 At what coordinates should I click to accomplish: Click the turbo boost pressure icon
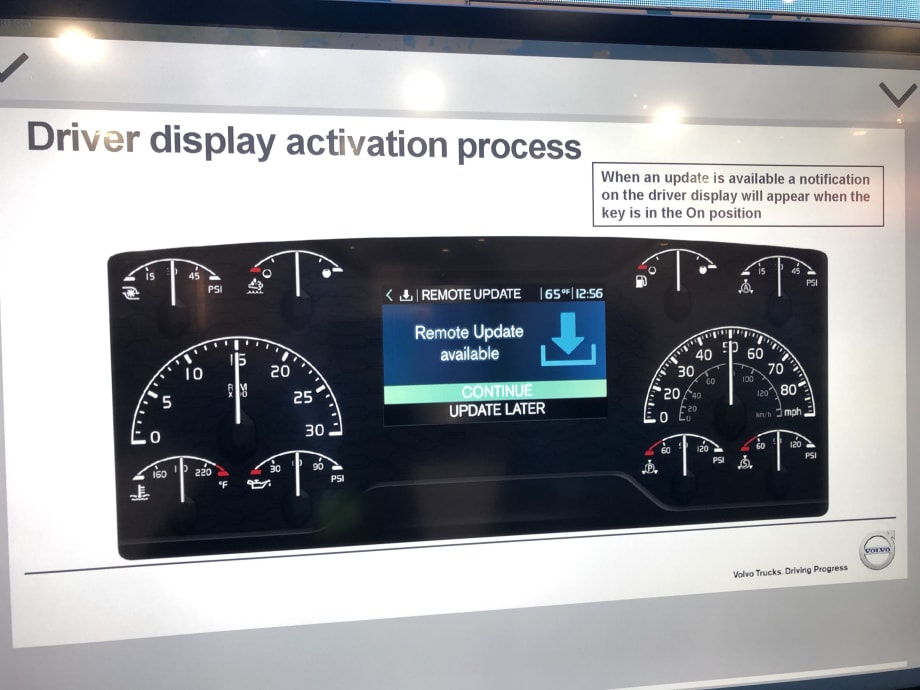click(x=129, y=292)
